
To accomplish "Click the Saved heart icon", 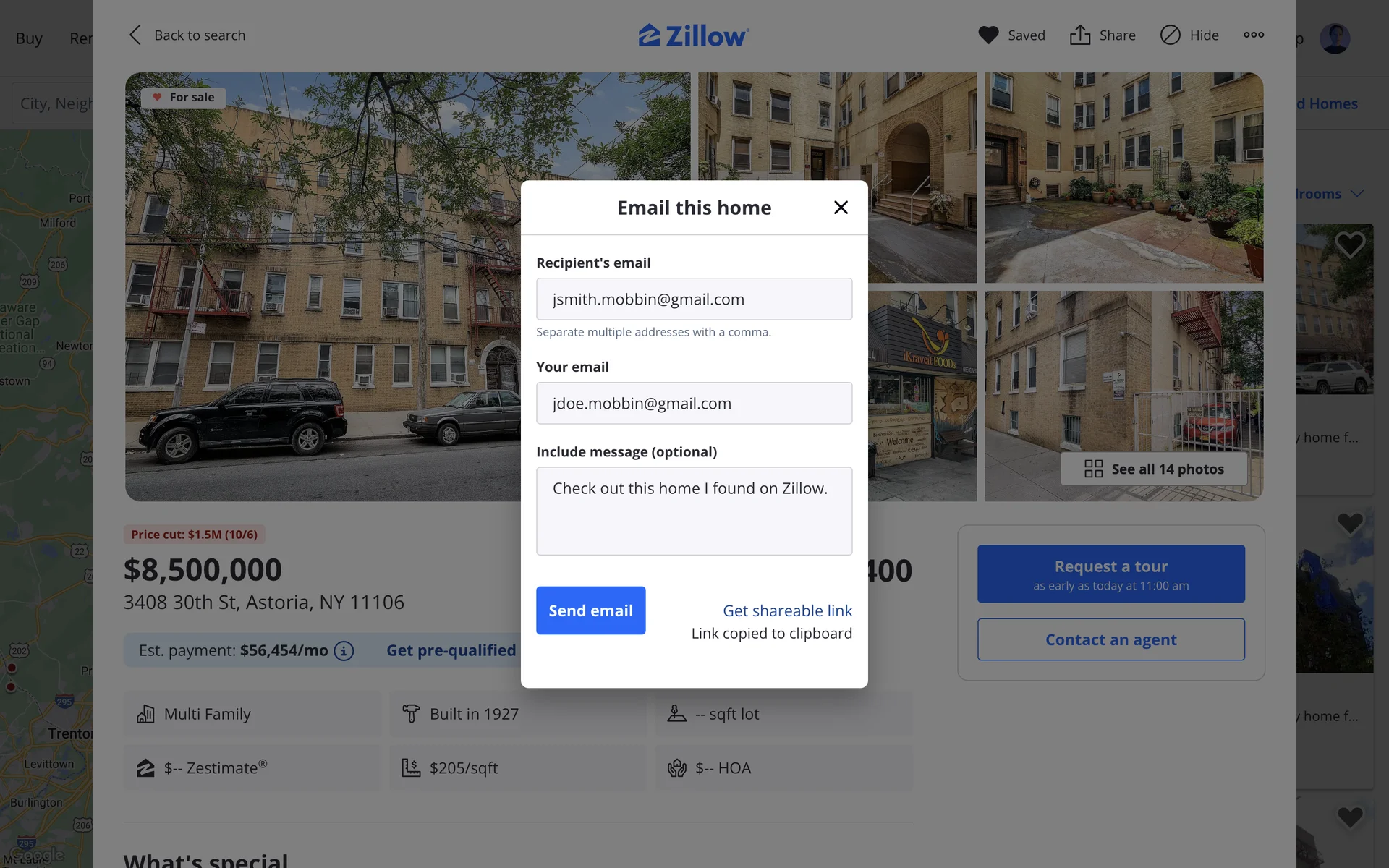I will [988, 35].
